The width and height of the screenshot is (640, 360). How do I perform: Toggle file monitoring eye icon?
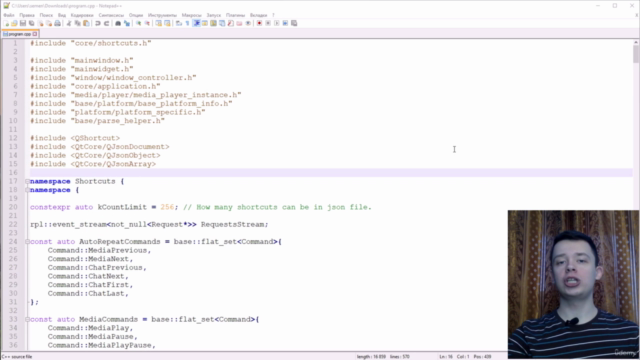248,23
